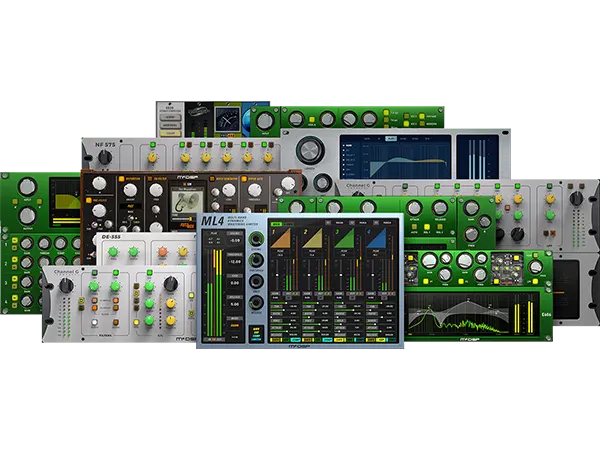Turn first green knob on DE-555

click(113, 251)
